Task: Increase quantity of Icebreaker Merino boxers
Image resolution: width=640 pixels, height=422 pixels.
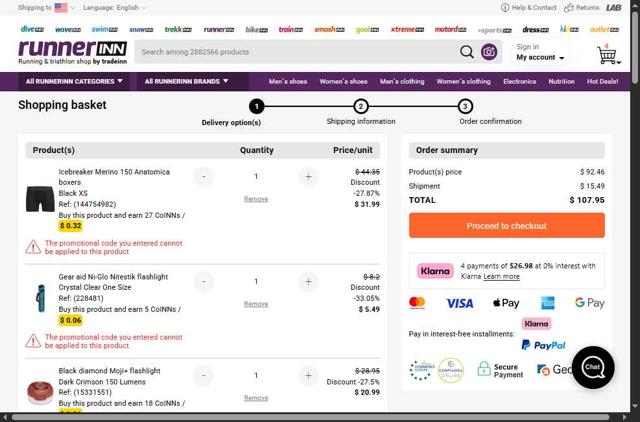Action: tap(308, 176)
